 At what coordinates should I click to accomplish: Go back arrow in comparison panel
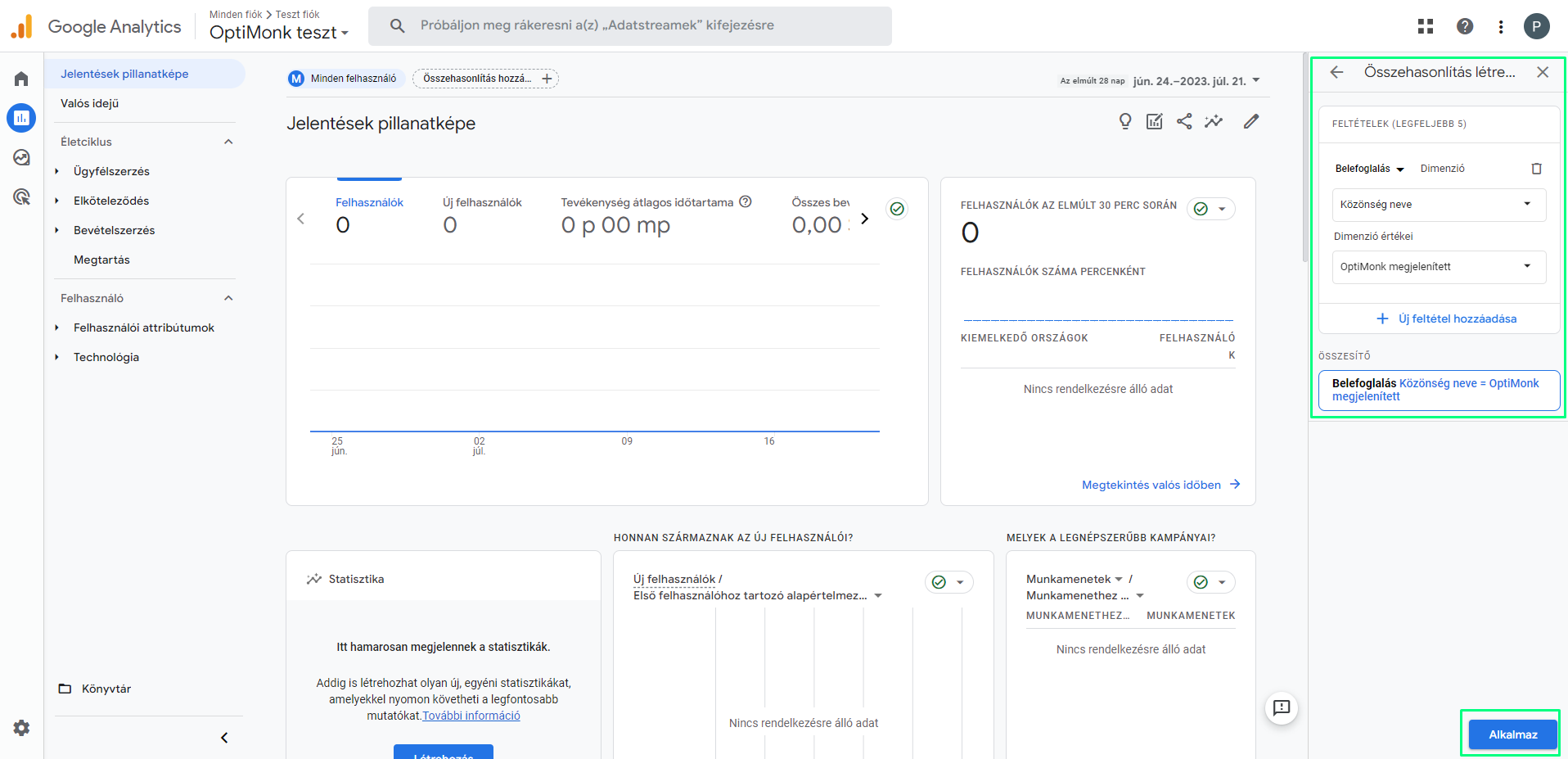pos(1337,72)
